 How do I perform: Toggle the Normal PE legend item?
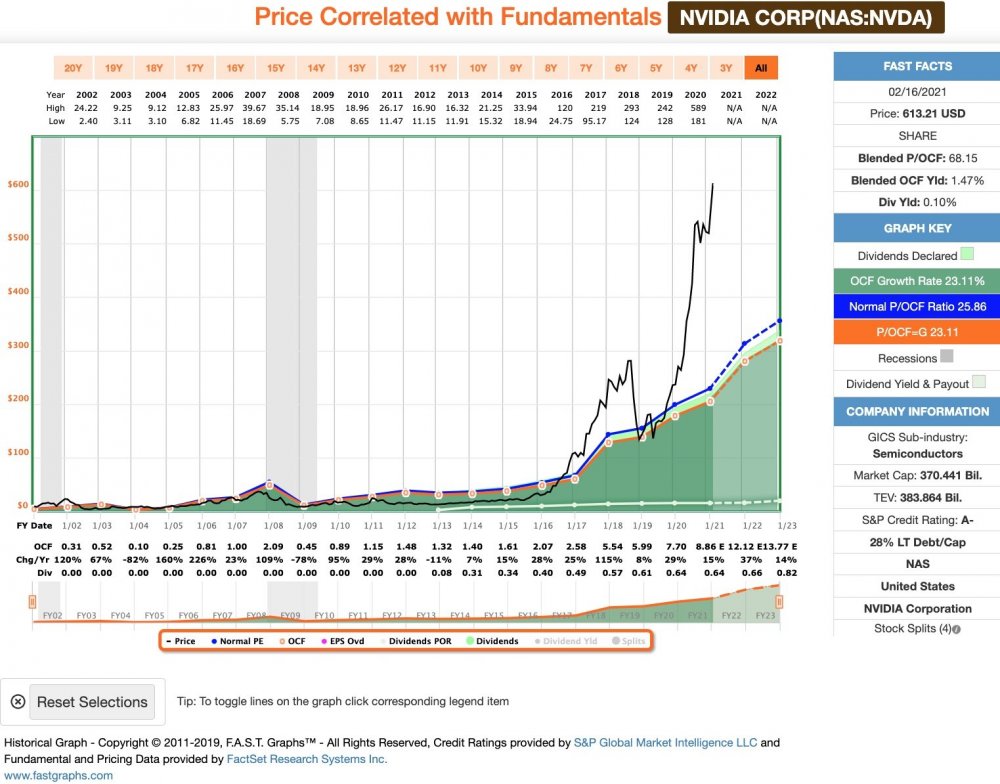237,641
